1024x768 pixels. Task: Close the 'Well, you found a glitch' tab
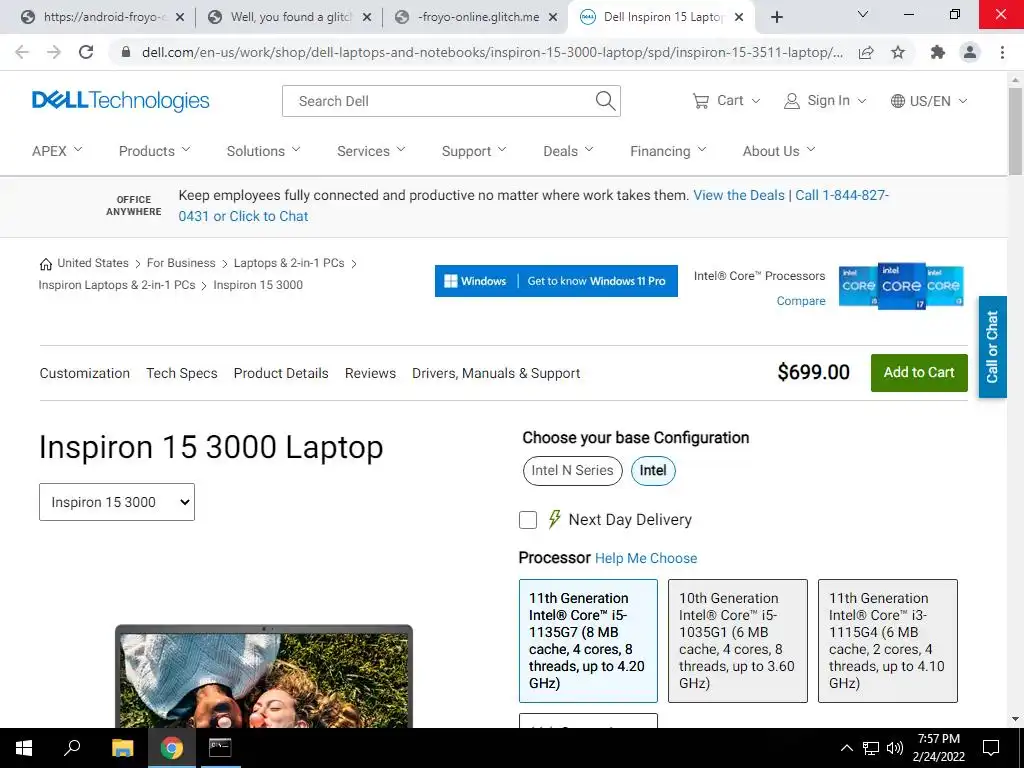[x=367, y=17]
